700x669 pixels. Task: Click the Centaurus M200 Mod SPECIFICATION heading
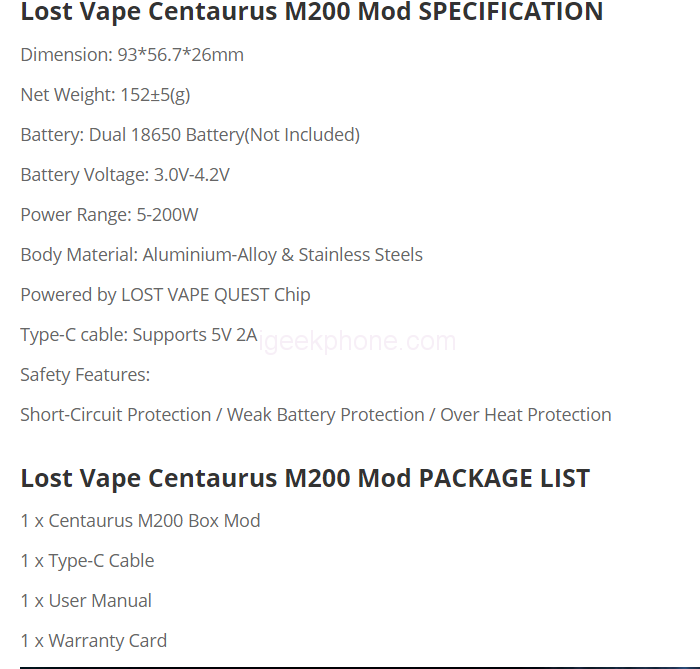coord(311,13)
